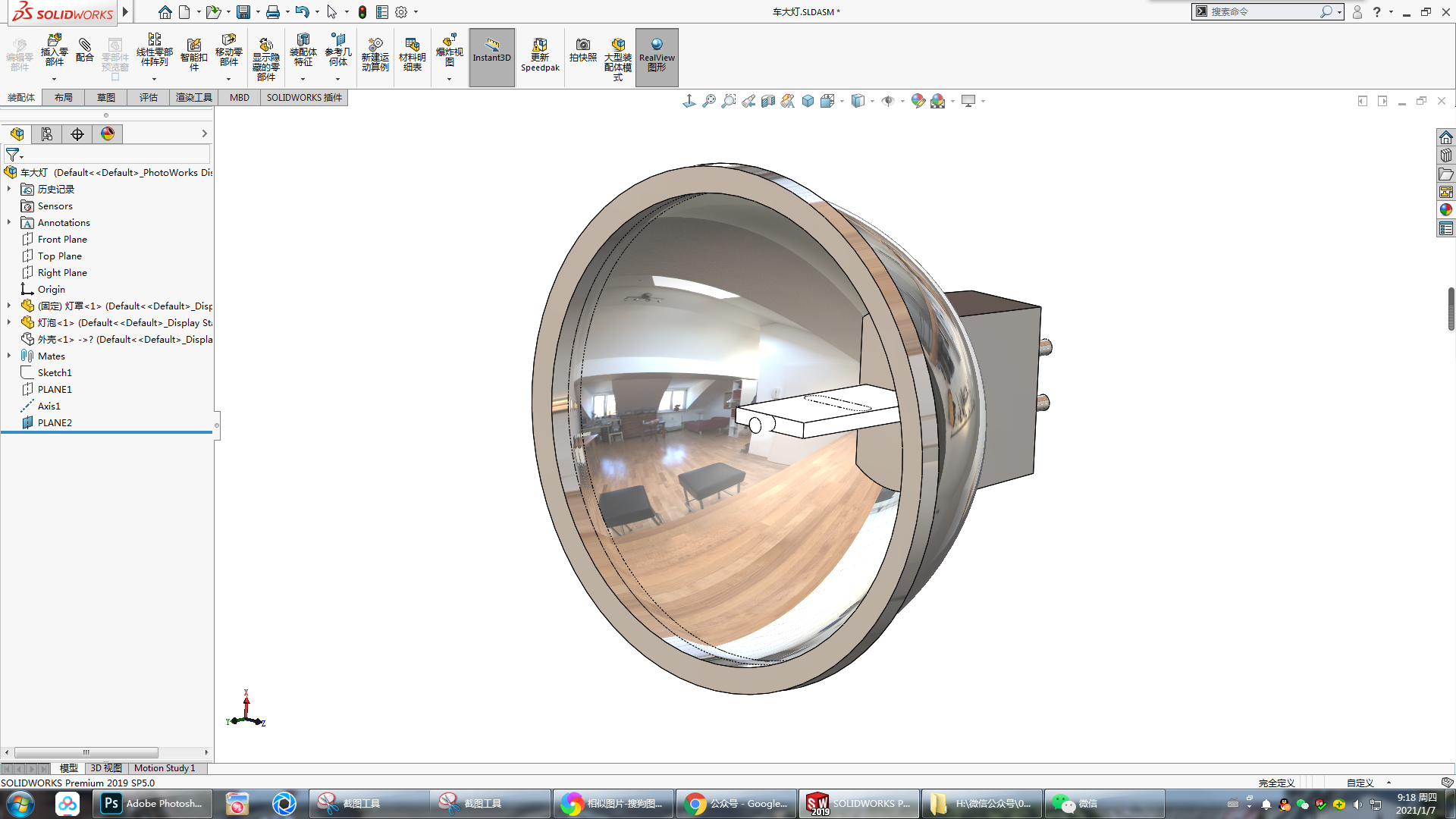Open the Appearances color ball in task pane
1456x819 pixels.
coord(1446,210)
